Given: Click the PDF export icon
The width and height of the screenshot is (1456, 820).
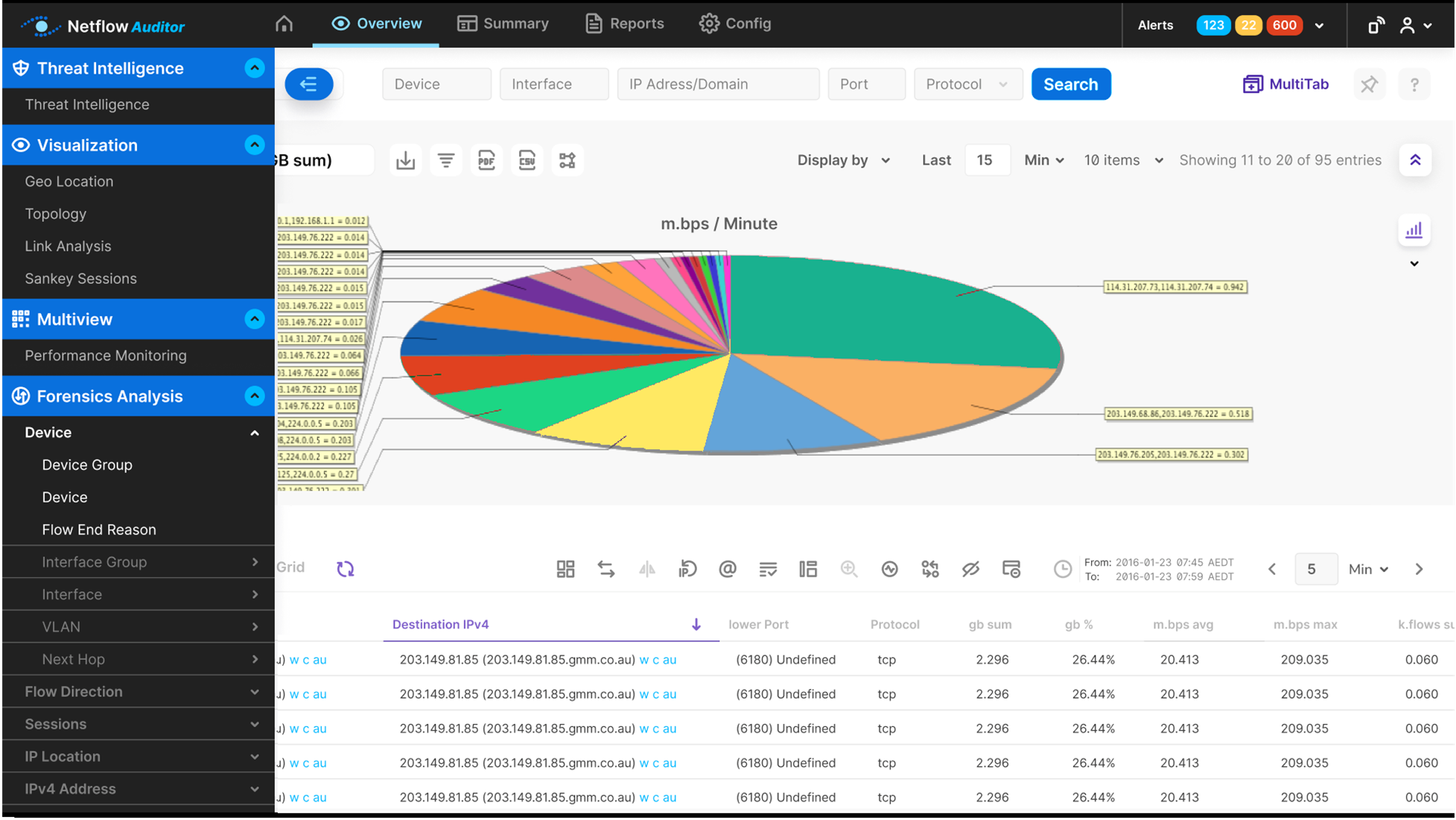Looking at the screenshot, I should click(487, 160).
